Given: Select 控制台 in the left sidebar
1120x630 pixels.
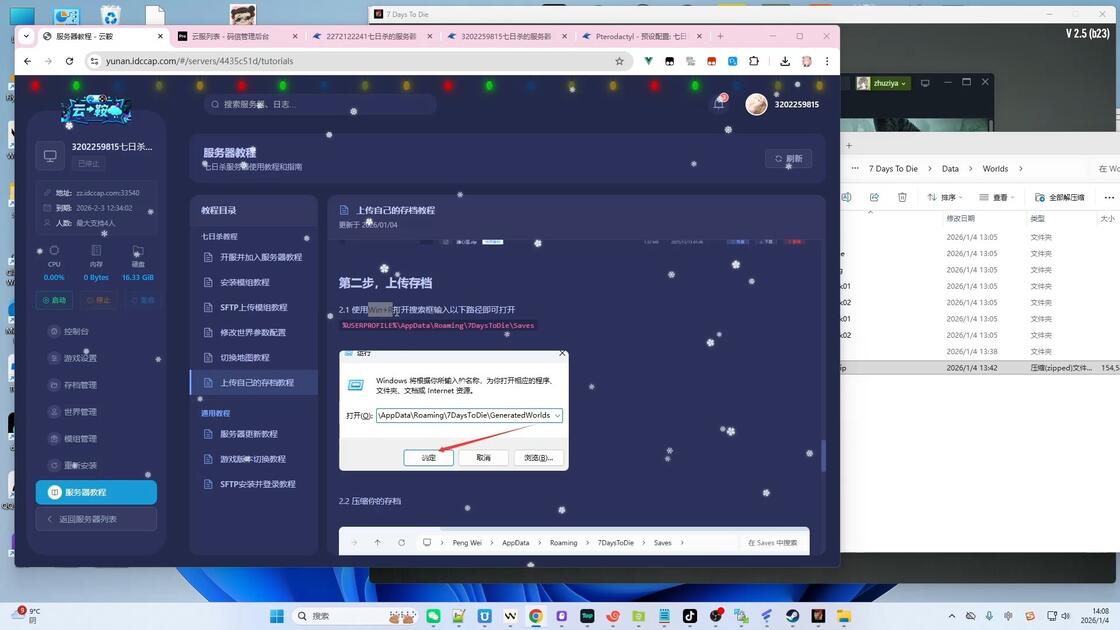Looking at the screenshot, I should 76,331.
